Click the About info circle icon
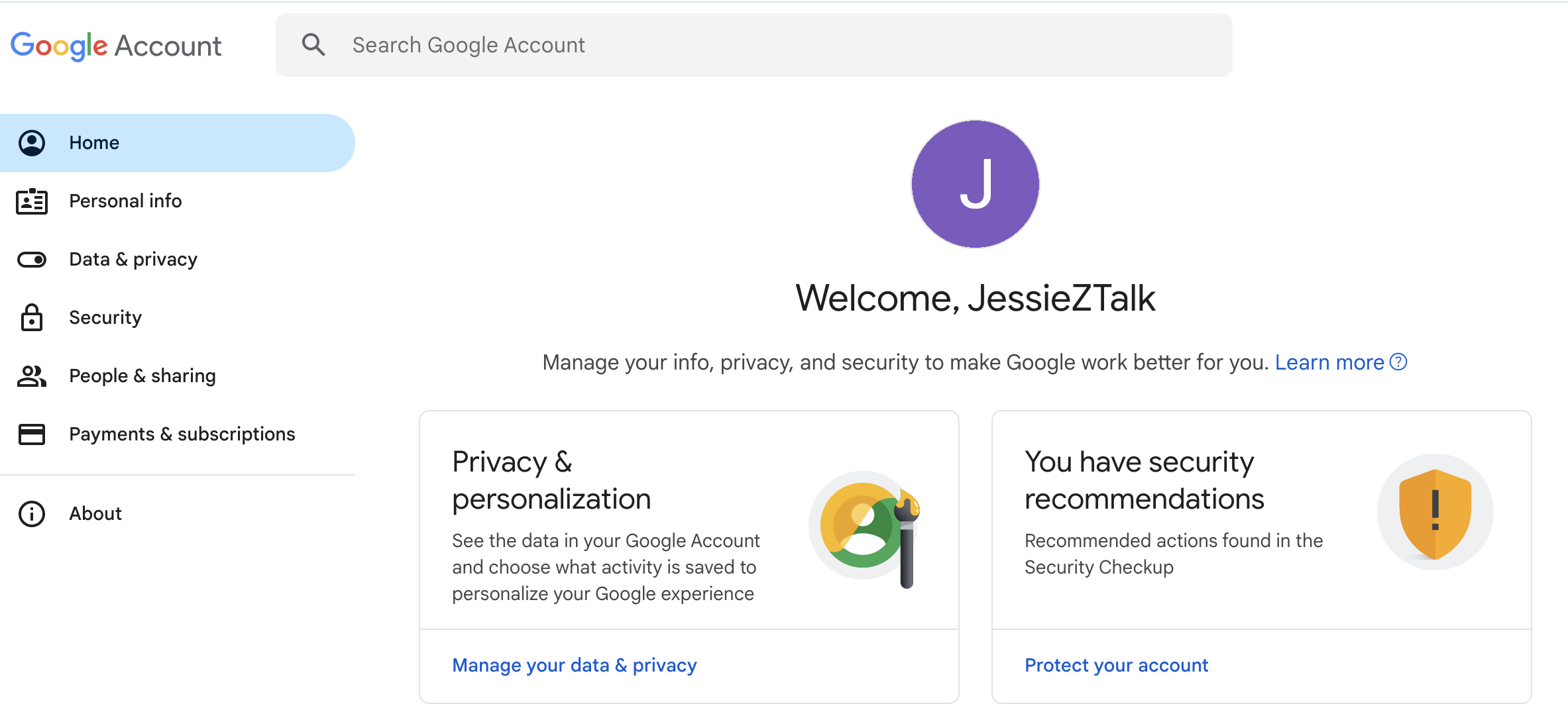This screenshot has width=1568, height=710. [32, 514]
